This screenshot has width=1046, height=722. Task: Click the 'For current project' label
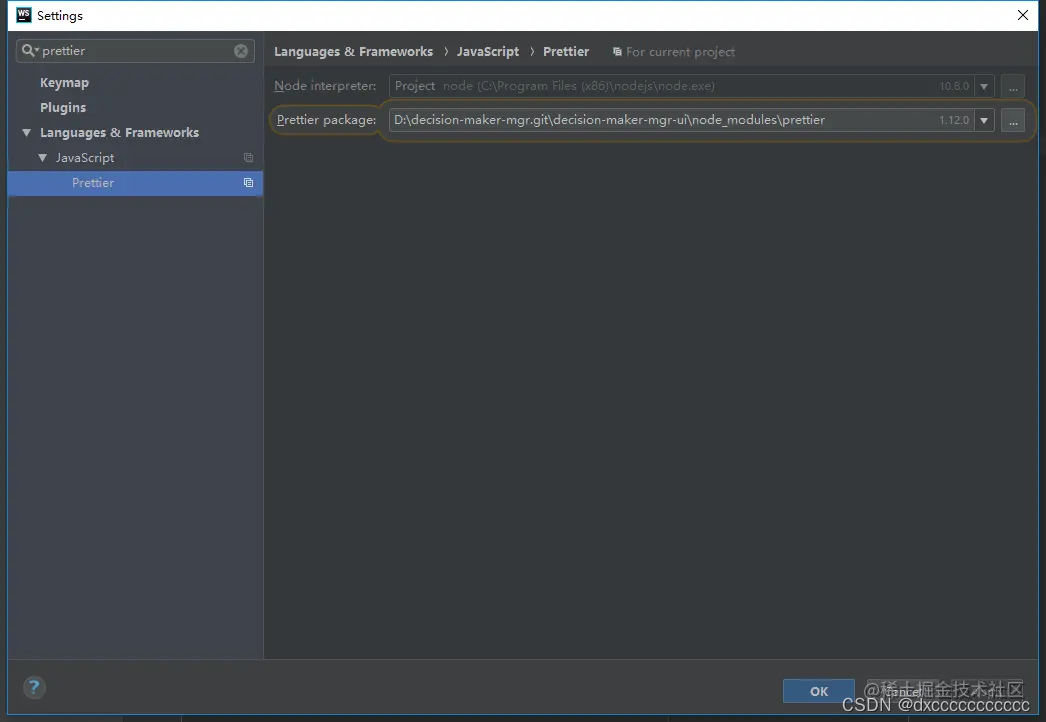pyautogui.click(x=680, y=52)
